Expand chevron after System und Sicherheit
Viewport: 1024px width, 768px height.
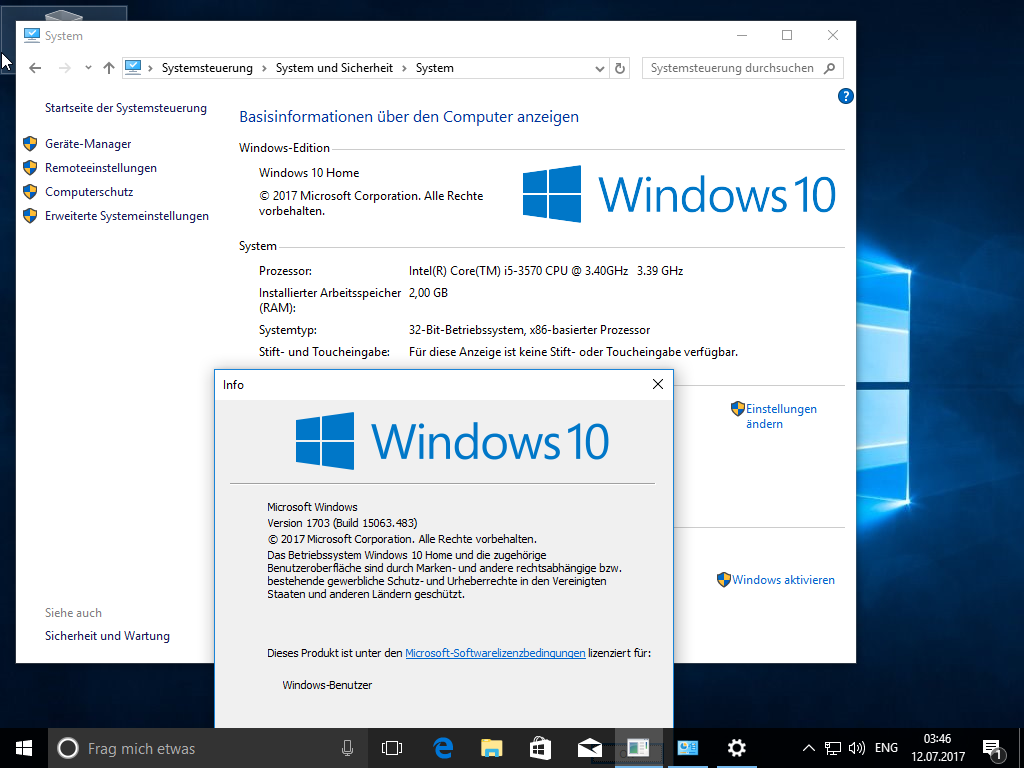point(405,68)
